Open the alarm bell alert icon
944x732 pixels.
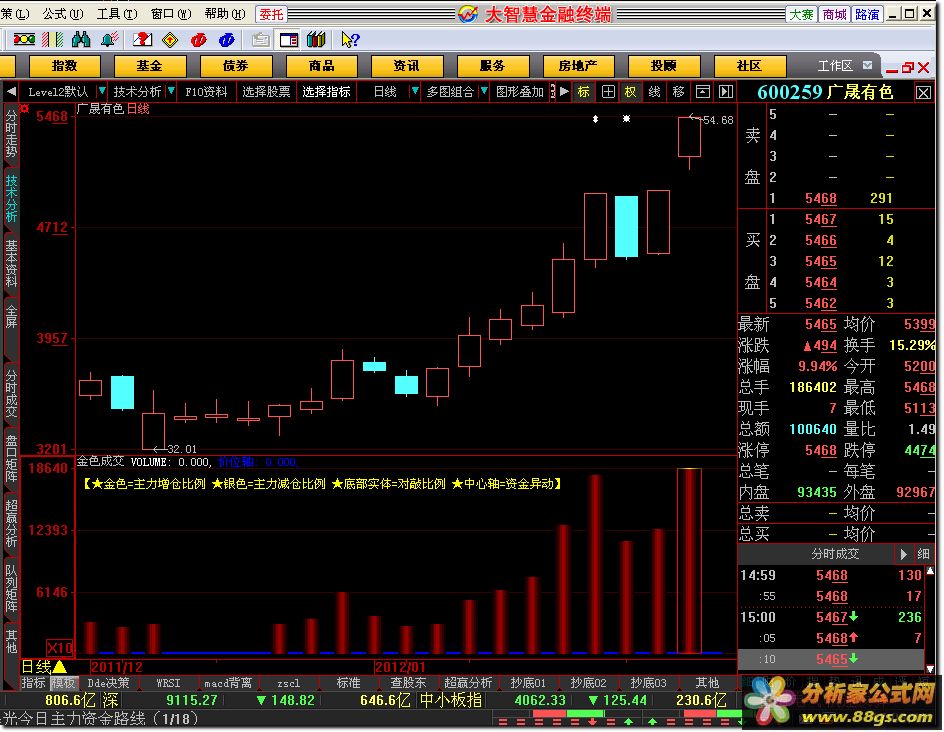pyautogui.click(x=110, y=40)
